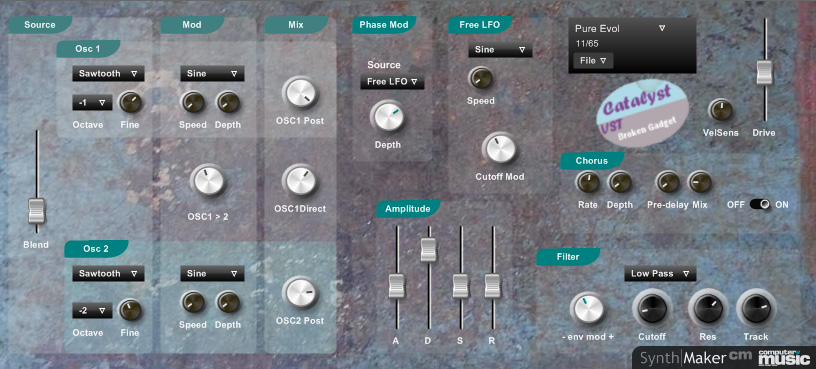Click the Phase Mod Depth knob

tap(388, 116)
